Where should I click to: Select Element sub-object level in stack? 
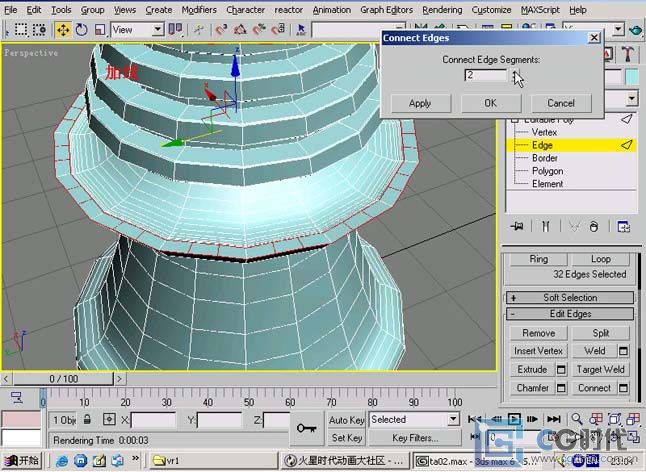pyautogui.click(x=547, y=184)
